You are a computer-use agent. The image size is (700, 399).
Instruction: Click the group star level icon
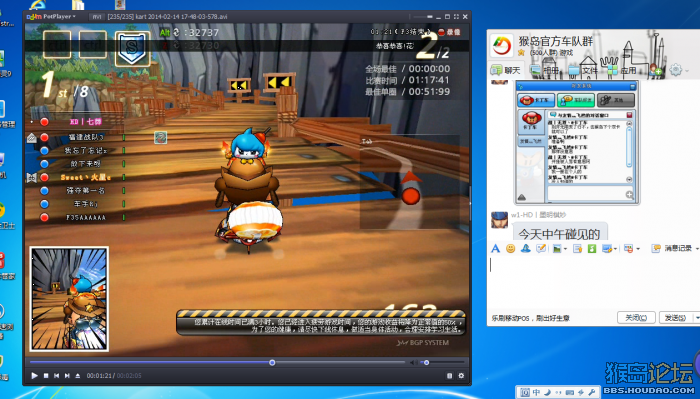click(x=521, y=53)
